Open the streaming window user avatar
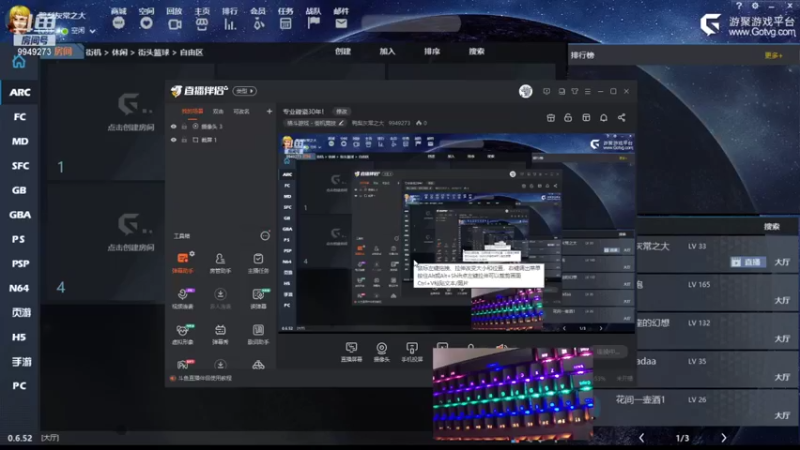 [526, 91]
